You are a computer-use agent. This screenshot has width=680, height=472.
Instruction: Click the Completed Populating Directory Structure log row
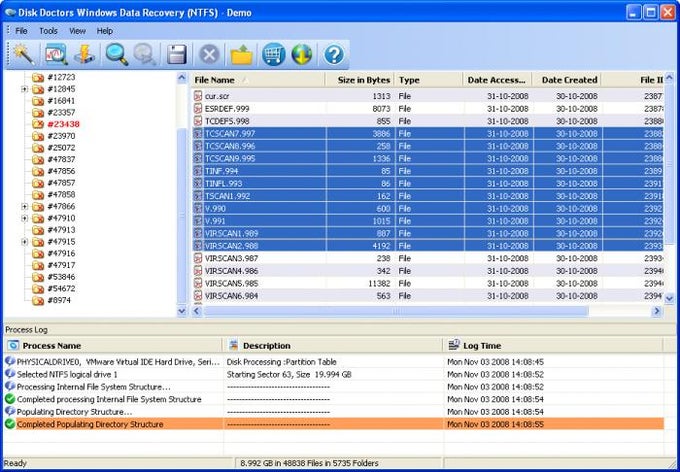click(x=334, y=424)
